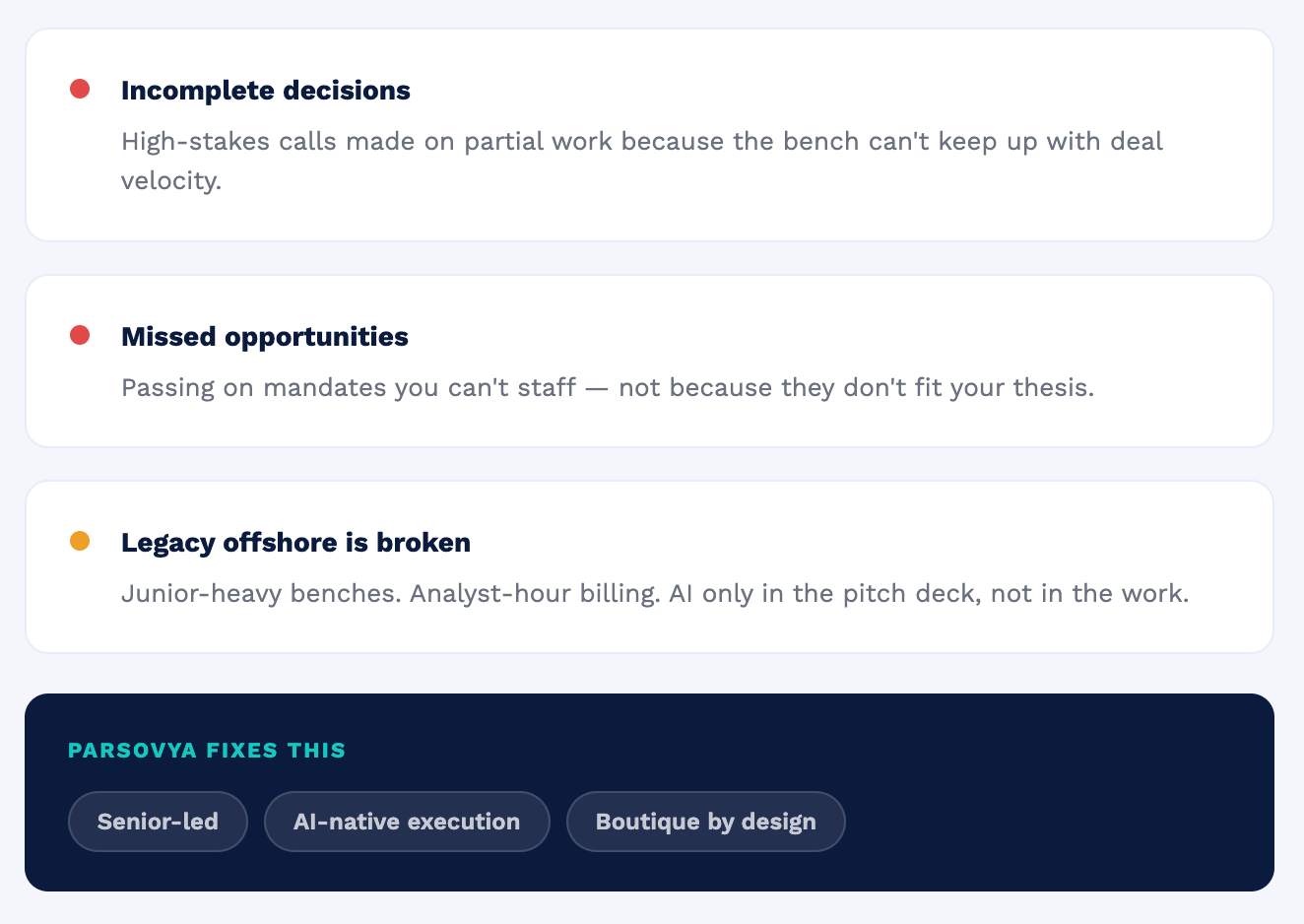The width and height of the screenshot is (1304, 924).
Task: Click the High-stakes calls description text
Action: [642, 161]
